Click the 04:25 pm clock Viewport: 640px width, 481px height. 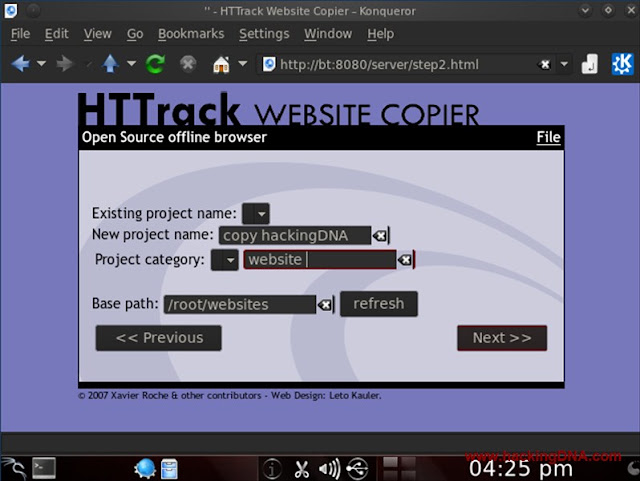(521, 468)
